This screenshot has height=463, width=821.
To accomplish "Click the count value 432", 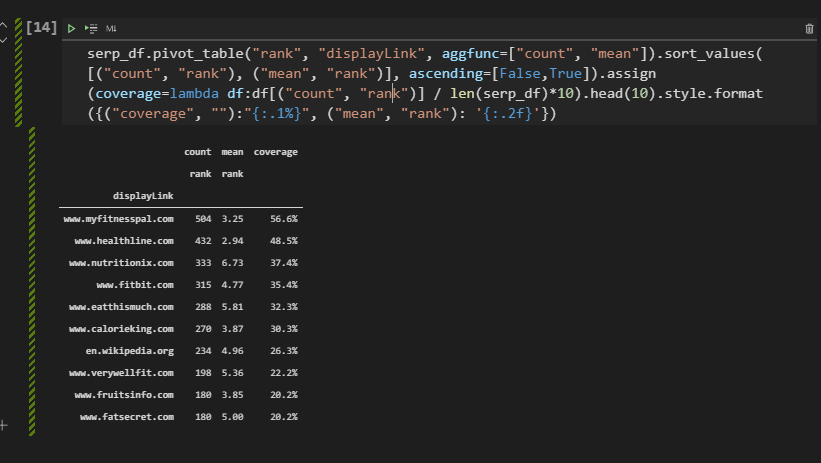I will point(203,241).
